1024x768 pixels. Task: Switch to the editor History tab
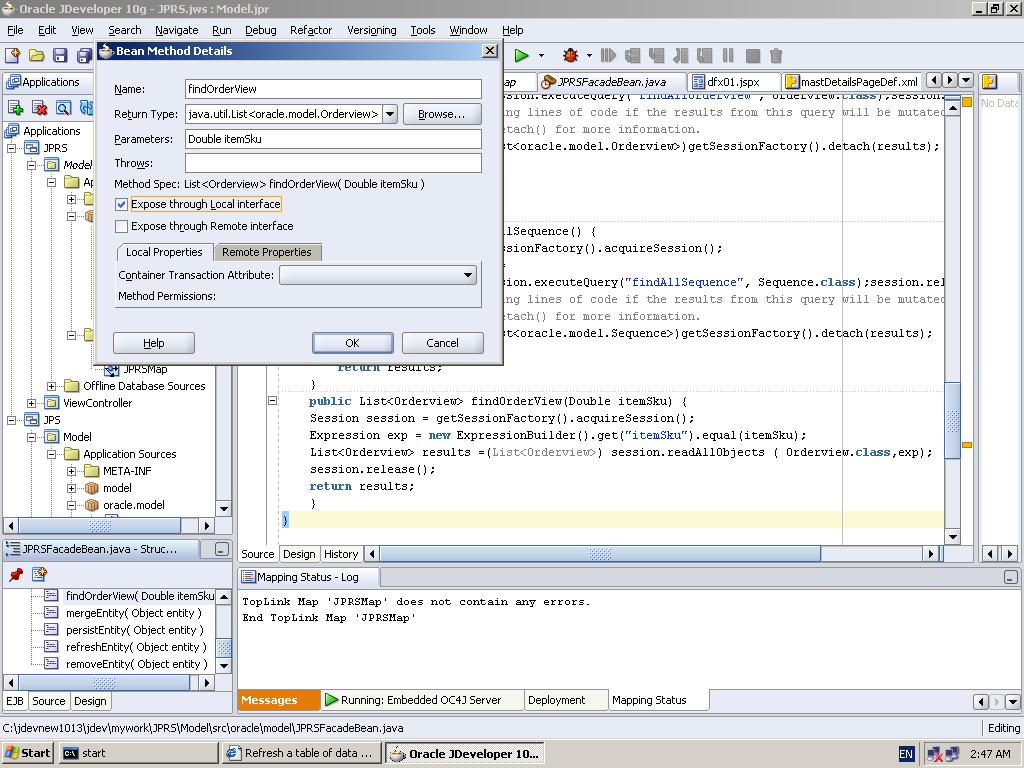click(x=341, y=554)
